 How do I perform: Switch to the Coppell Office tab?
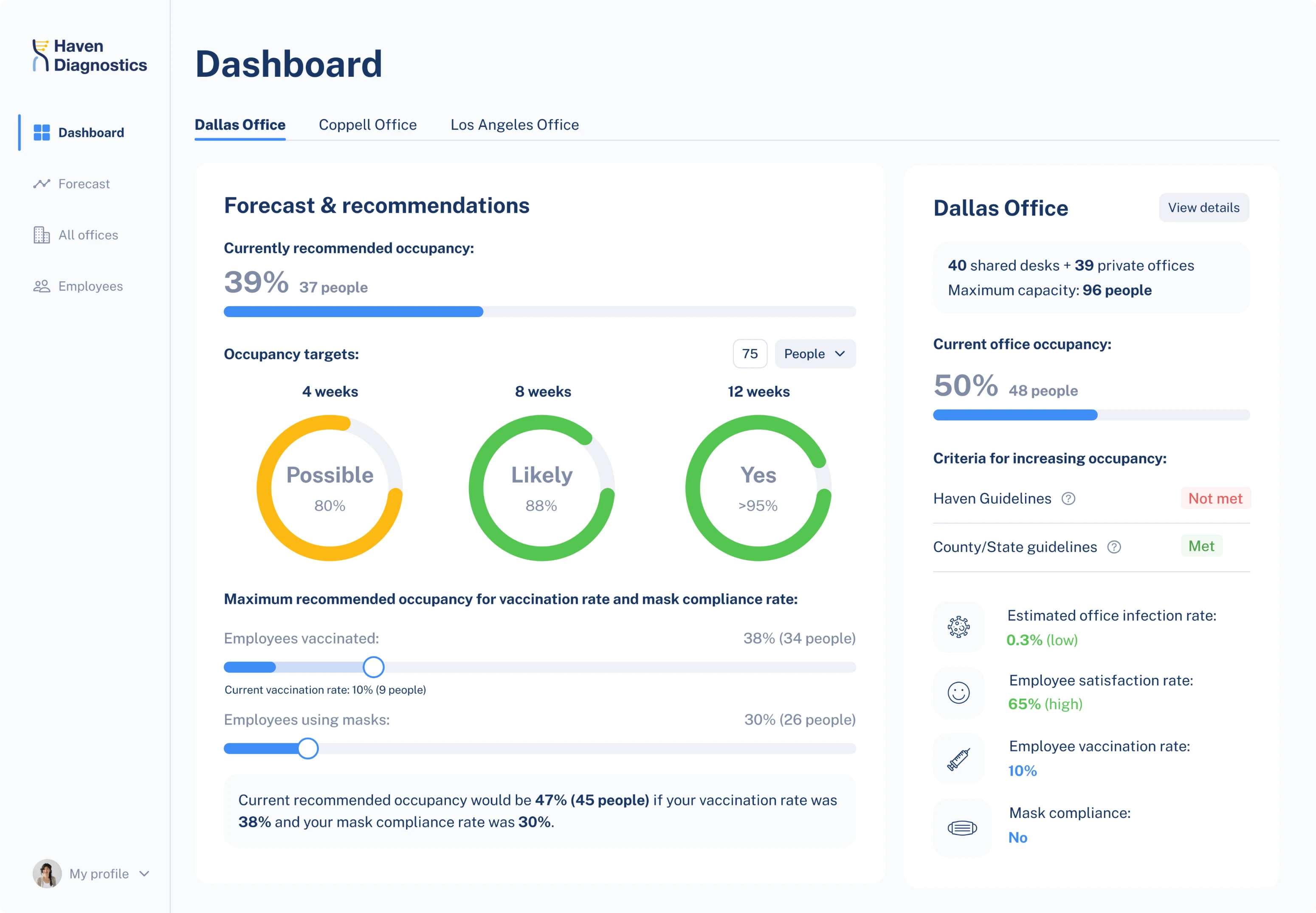368,125
